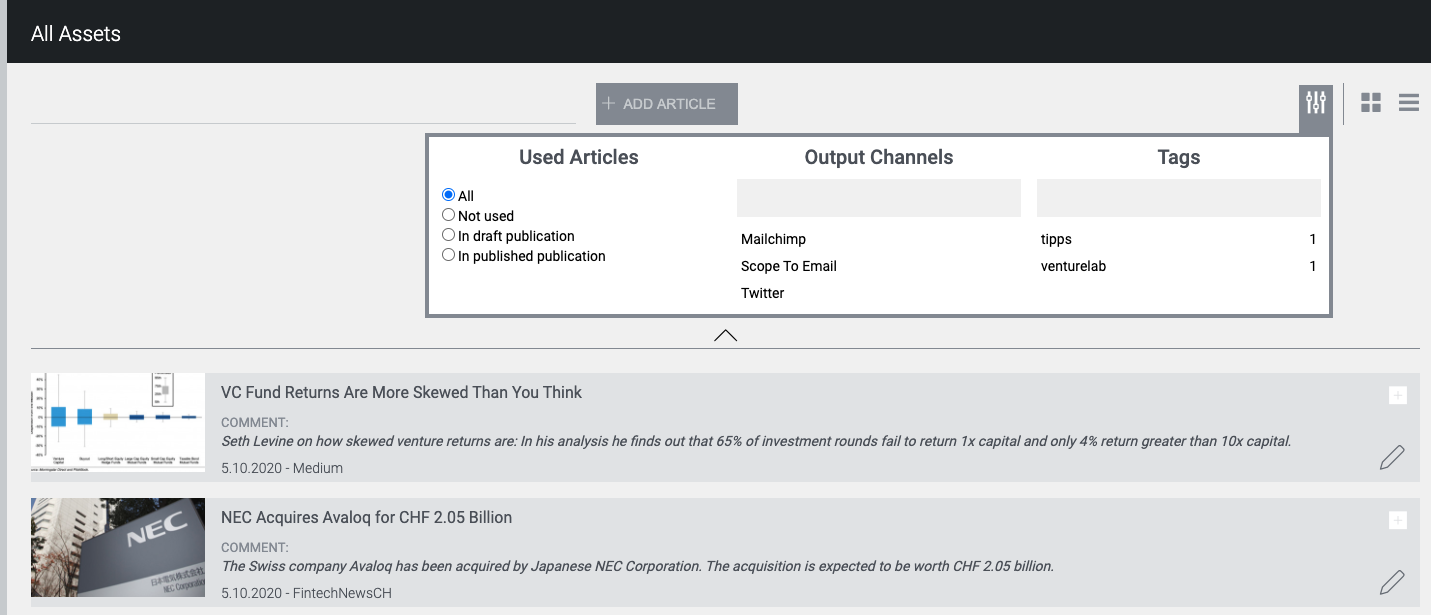Viewport: 1431px width, 615px height.
Task: Collapse the filter panel with the chevron
Action: (726, 335)
